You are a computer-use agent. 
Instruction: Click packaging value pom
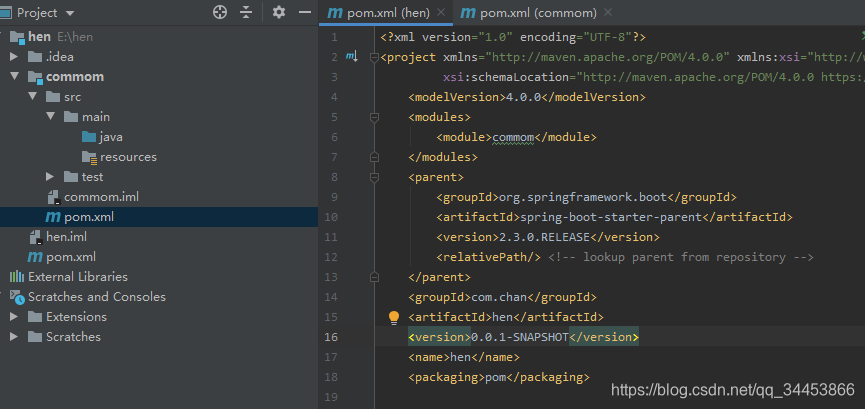[x=495, y=378]
